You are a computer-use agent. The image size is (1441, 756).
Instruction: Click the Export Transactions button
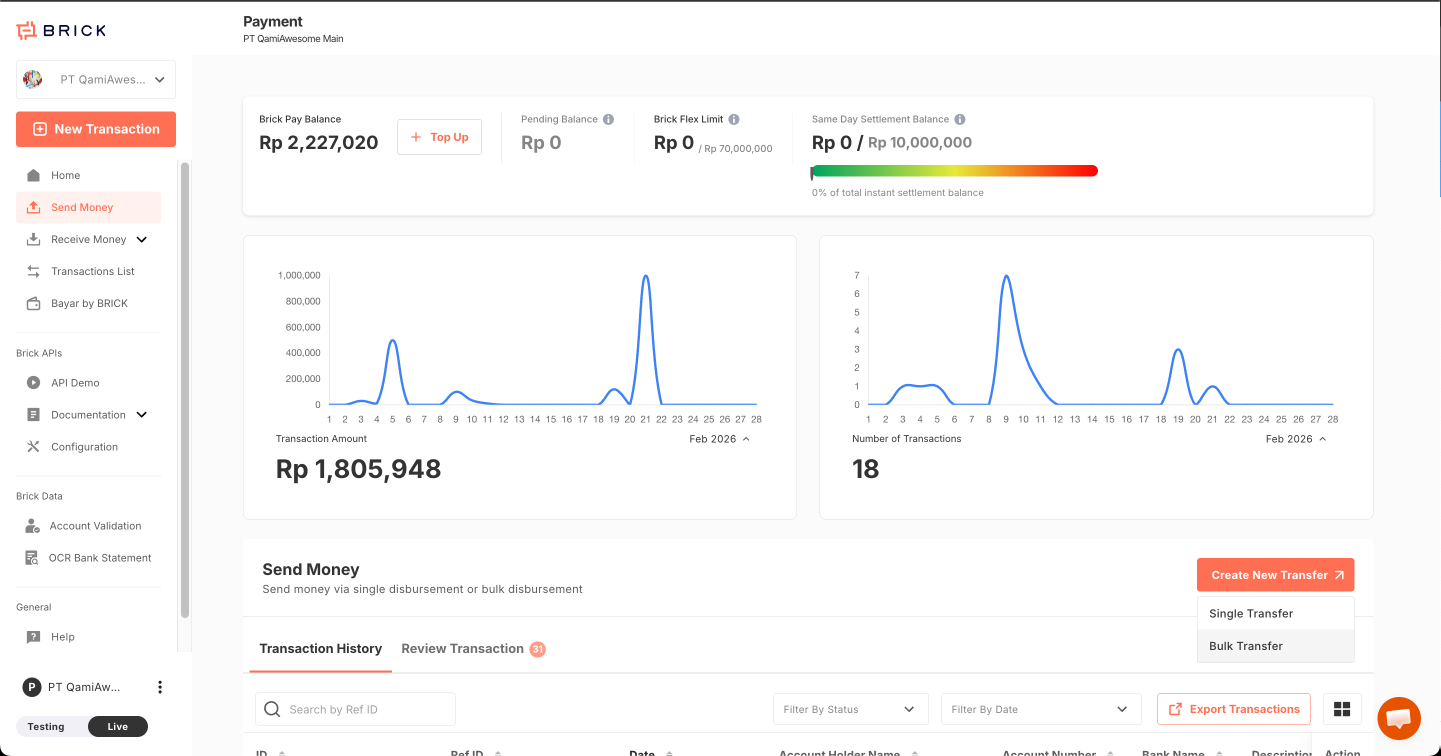[x=1234, y=709]
